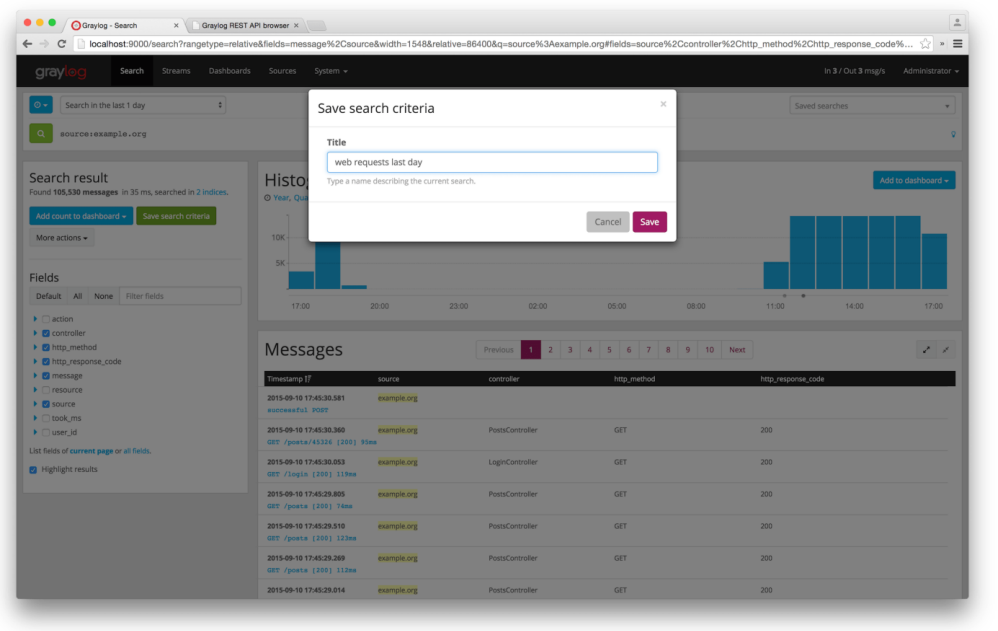Open the Saved searches dropdown
This screenshot has height=631, width=998.
pyautogui.click(x=872, y=106)
